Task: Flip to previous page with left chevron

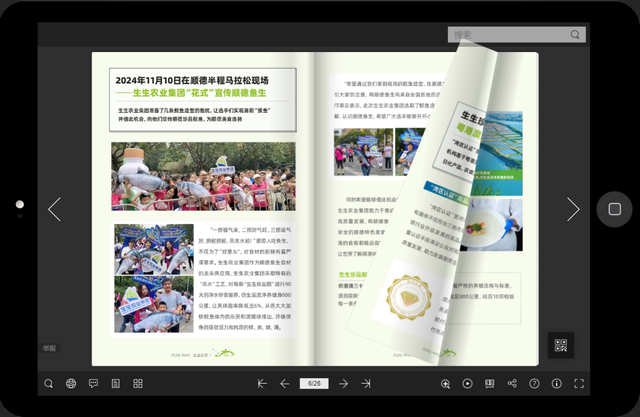Action: (x=55, y=209)
